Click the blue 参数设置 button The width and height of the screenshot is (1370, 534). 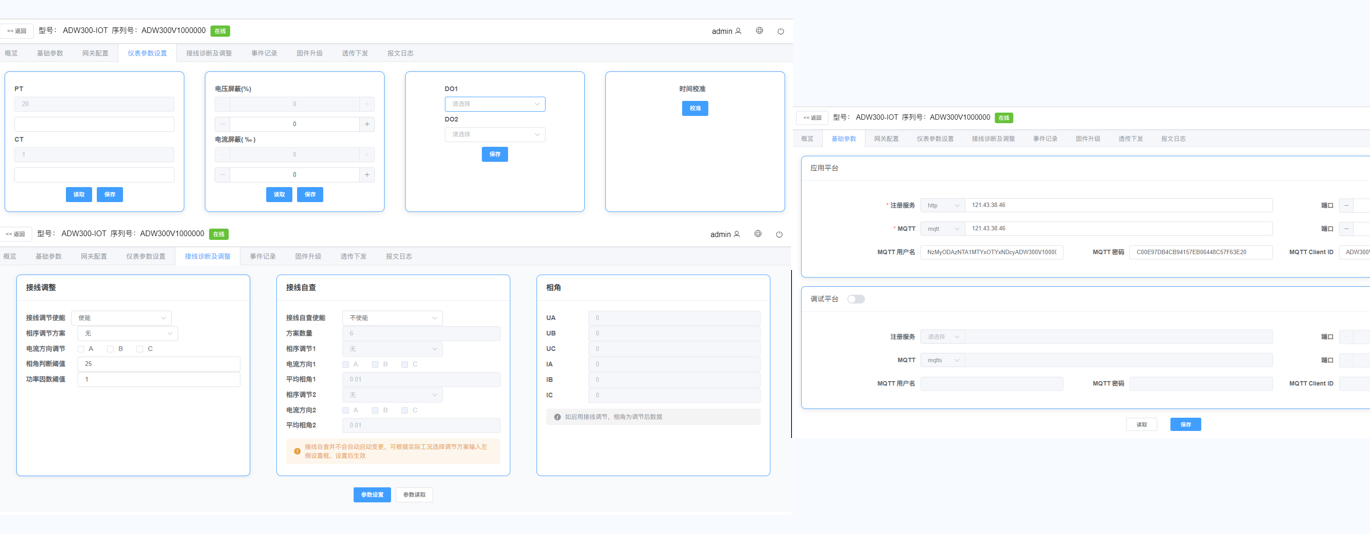tap(372, 495)
